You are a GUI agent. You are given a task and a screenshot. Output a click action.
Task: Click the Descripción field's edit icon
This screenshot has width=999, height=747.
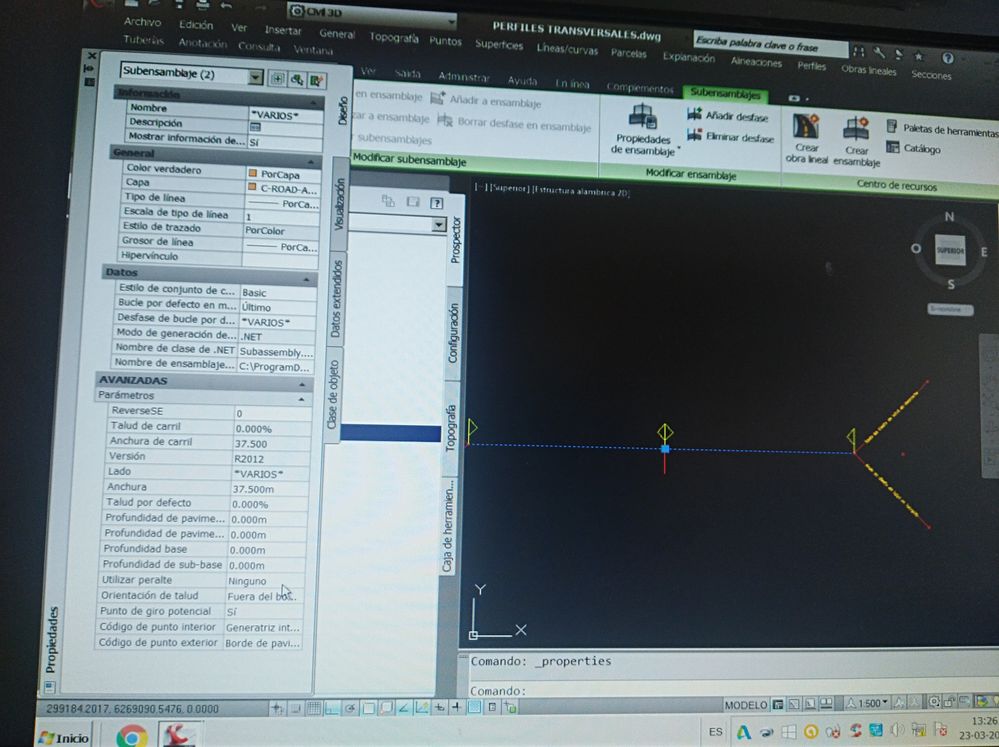[x=255, y=127]
